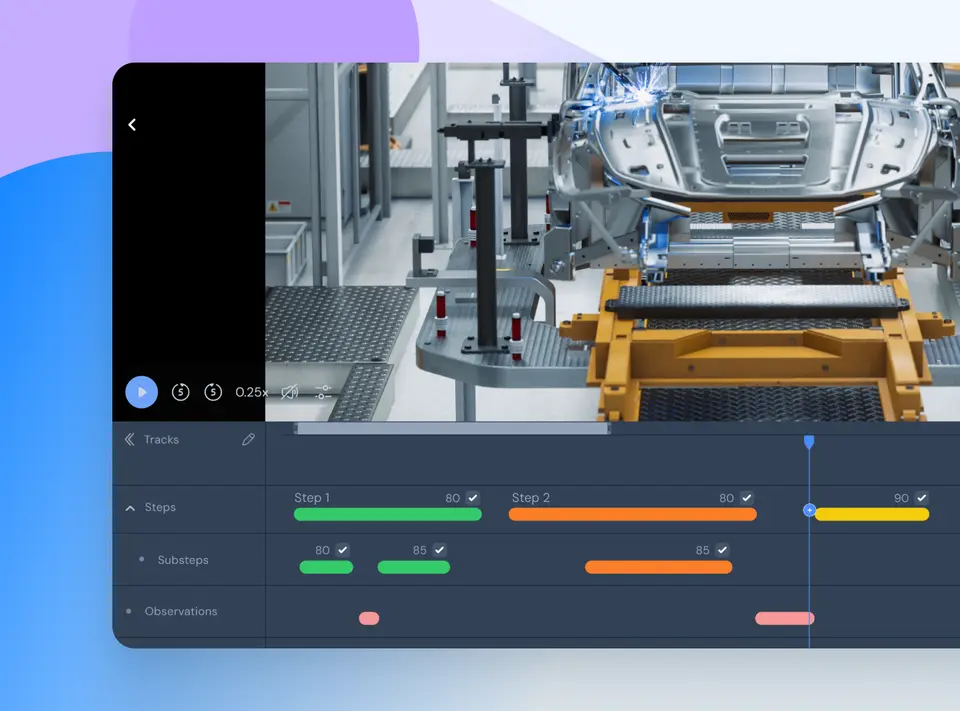Click the "Tracks" header label
Image resolution: width=960 pixels, height=711 pixels.
(161, 440)
